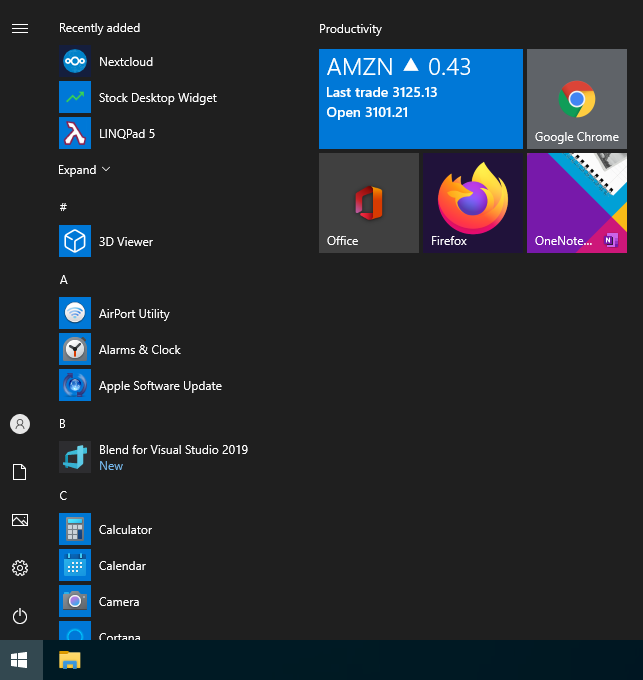
Task: Open the Nextcloud app icon
Action: click(75, 61)
